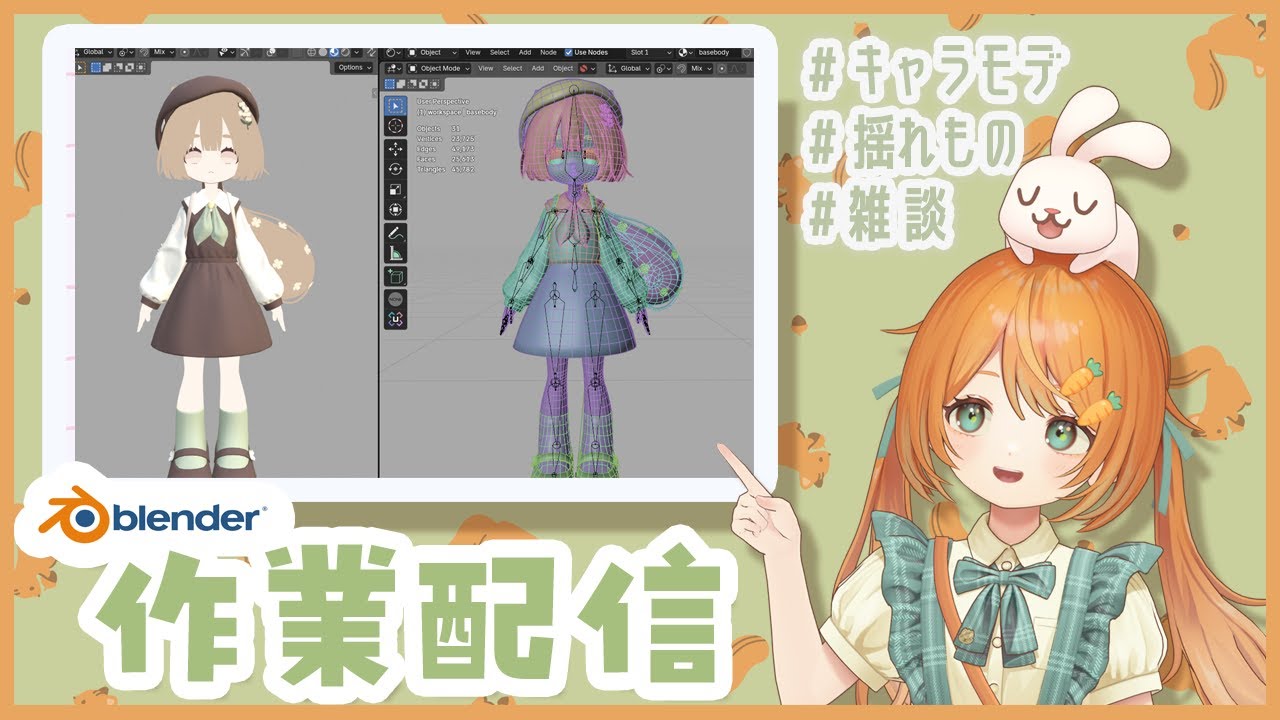The height and width of the screenshot is (720, 1280).
Task: Open right viewport's Object menu
Action: 563,68
